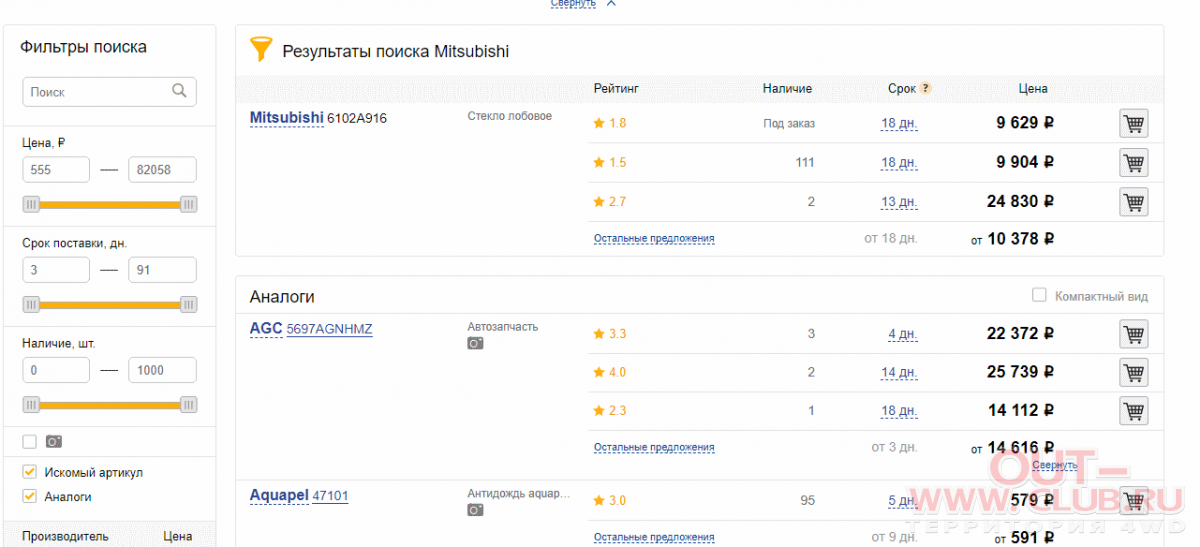This screenshot has height=547, width=1200.
Task: Click the star rating 2.7
Action: [x=610, y=201]
